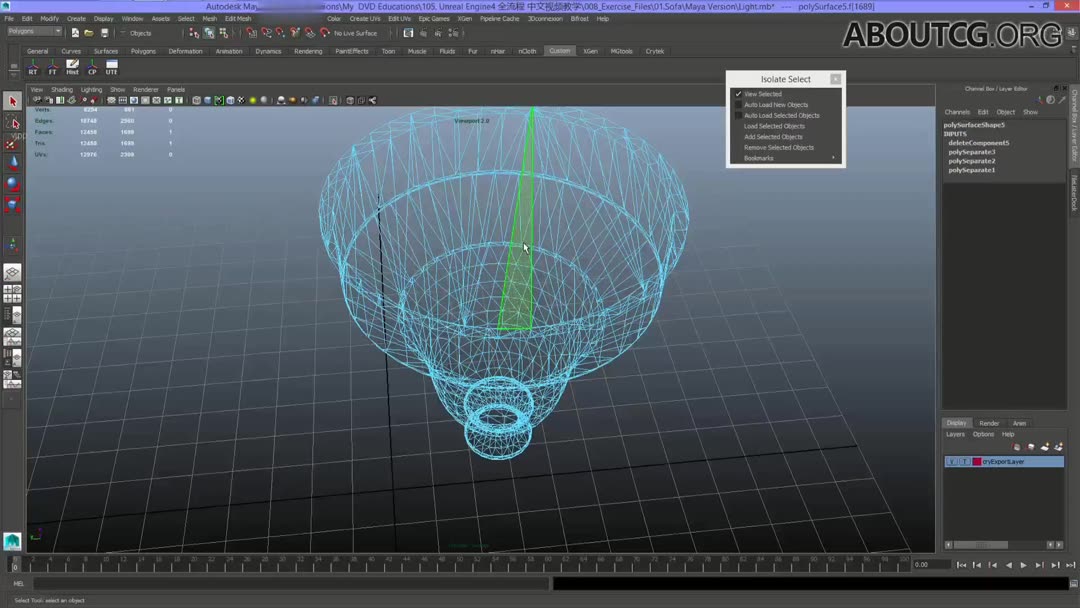The height and width of the screenshot is (608, 1080).
Task: Toggle View Selected in Isolate Select panel
Action: (763, 94)
